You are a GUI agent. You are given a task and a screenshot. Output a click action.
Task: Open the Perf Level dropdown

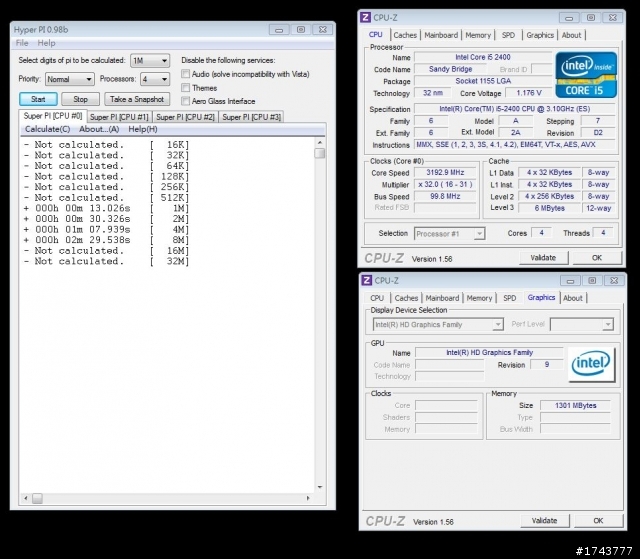tap(582, 324)
